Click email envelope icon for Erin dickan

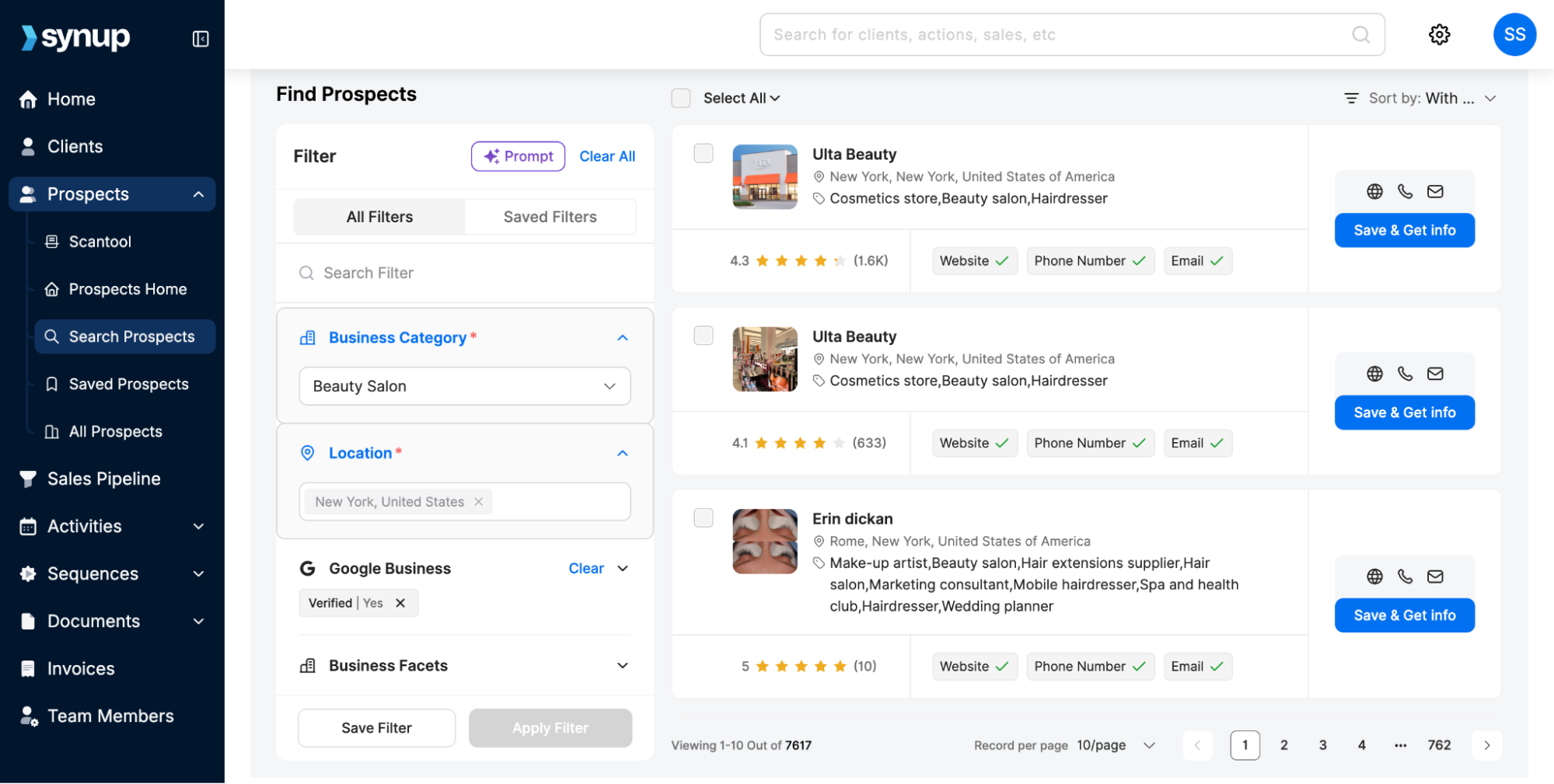tap(1435, 577)
